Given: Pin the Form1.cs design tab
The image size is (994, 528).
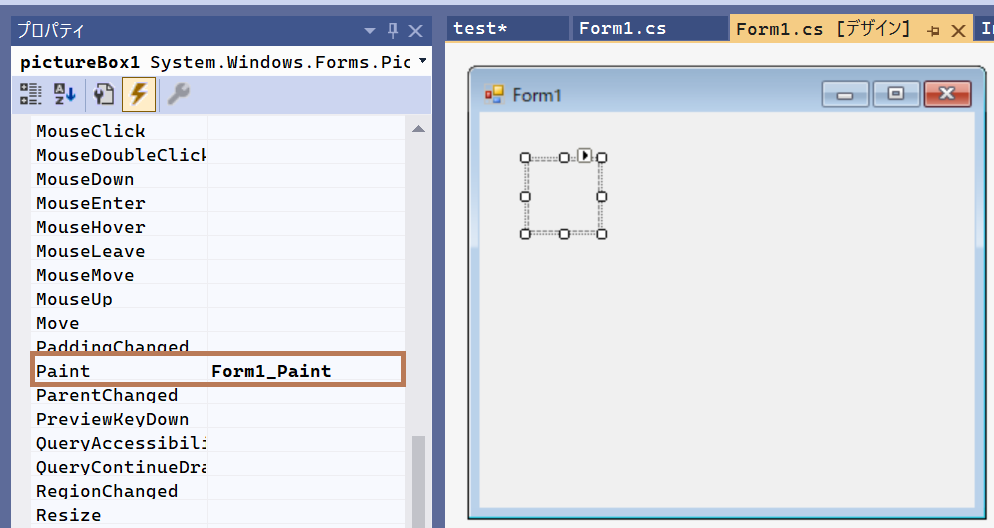Looking at the screenshot, I should tap(933, 30).
